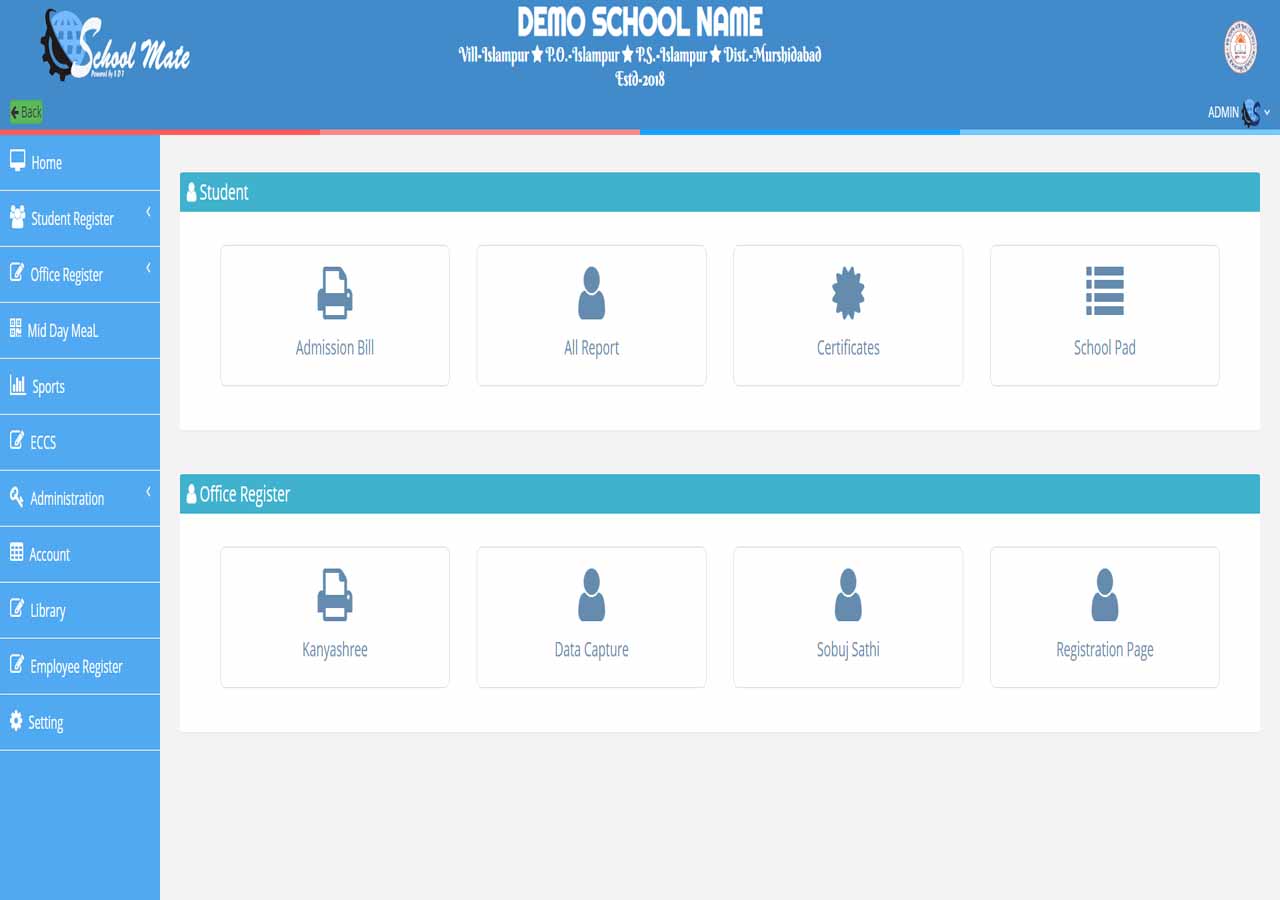Open the Library register page
1280x900 pixels.
[46, 610]
